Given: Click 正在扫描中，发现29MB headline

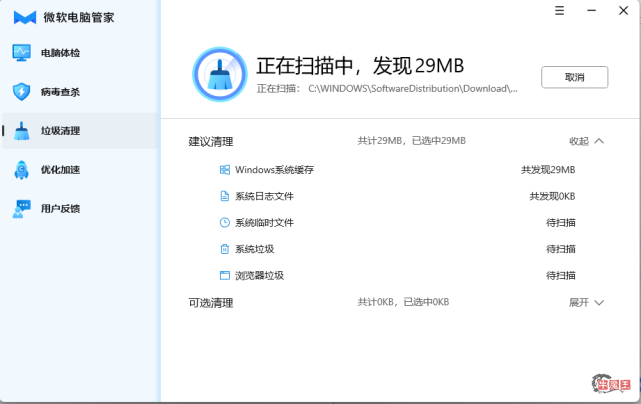Looking at the screenshot, I should 360,66.
